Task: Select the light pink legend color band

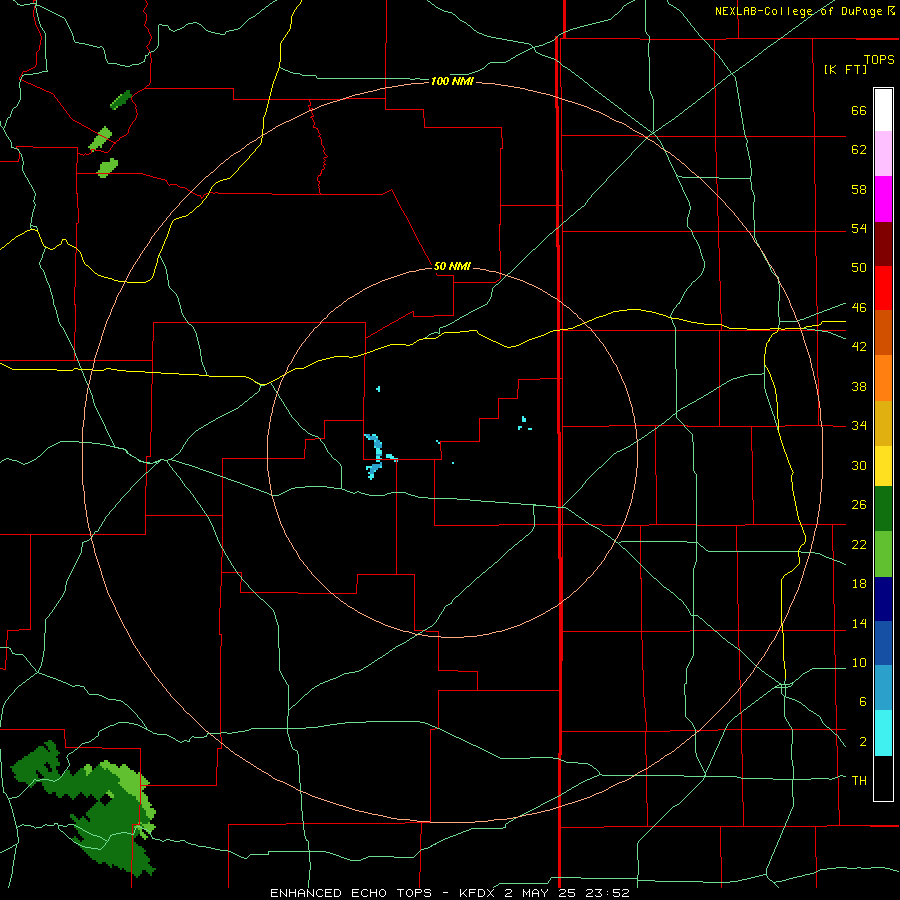Action: (x=883, y=154)
